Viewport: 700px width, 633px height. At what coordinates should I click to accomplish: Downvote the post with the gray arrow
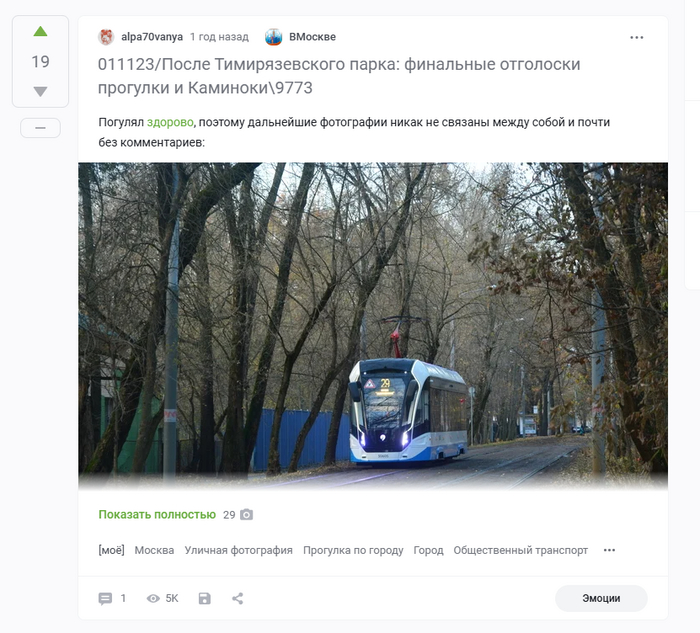click(40, 92)
